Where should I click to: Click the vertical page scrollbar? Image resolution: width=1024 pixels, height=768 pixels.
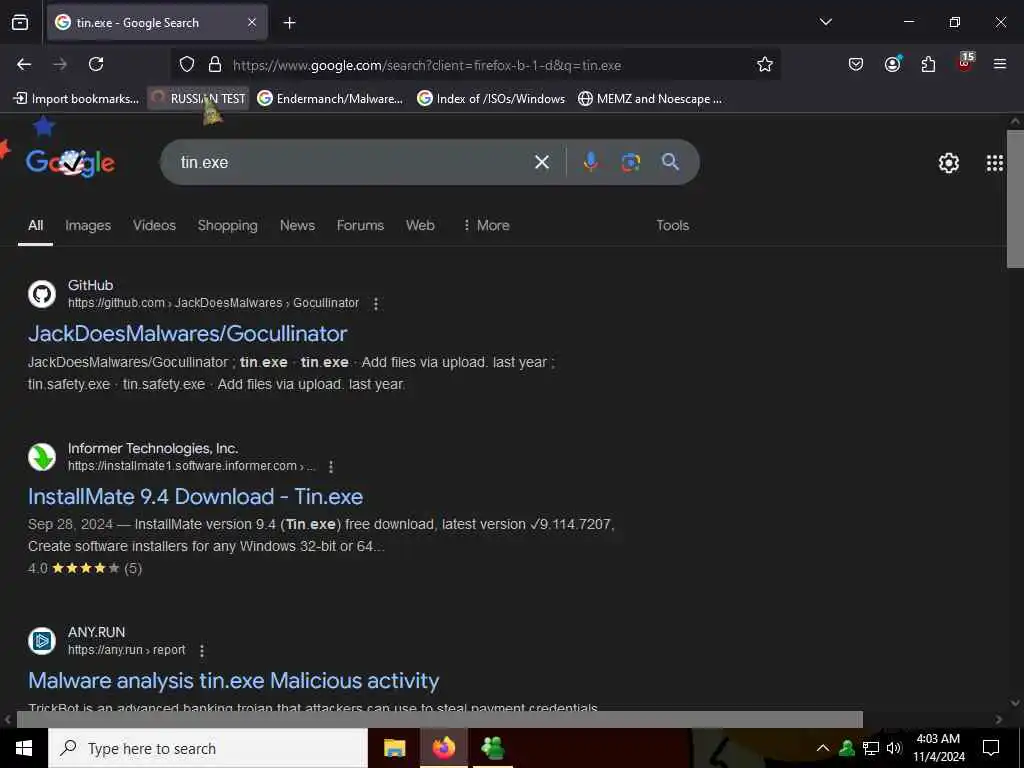click(x=1015, y=199)
